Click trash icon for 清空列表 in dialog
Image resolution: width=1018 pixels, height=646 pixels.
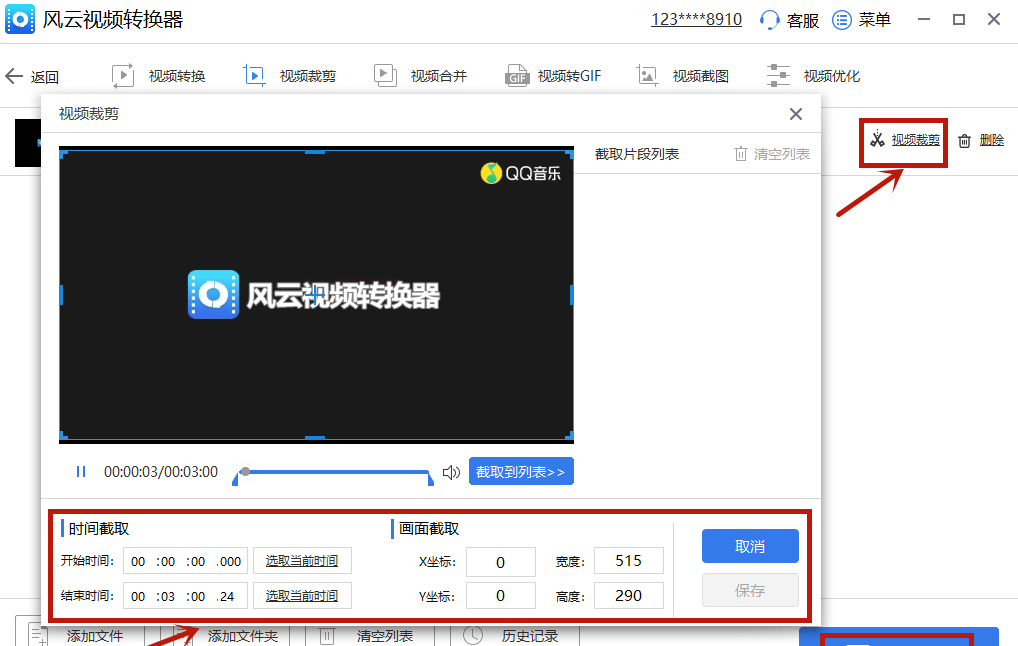pyautogui.click(x=741, y=154)
